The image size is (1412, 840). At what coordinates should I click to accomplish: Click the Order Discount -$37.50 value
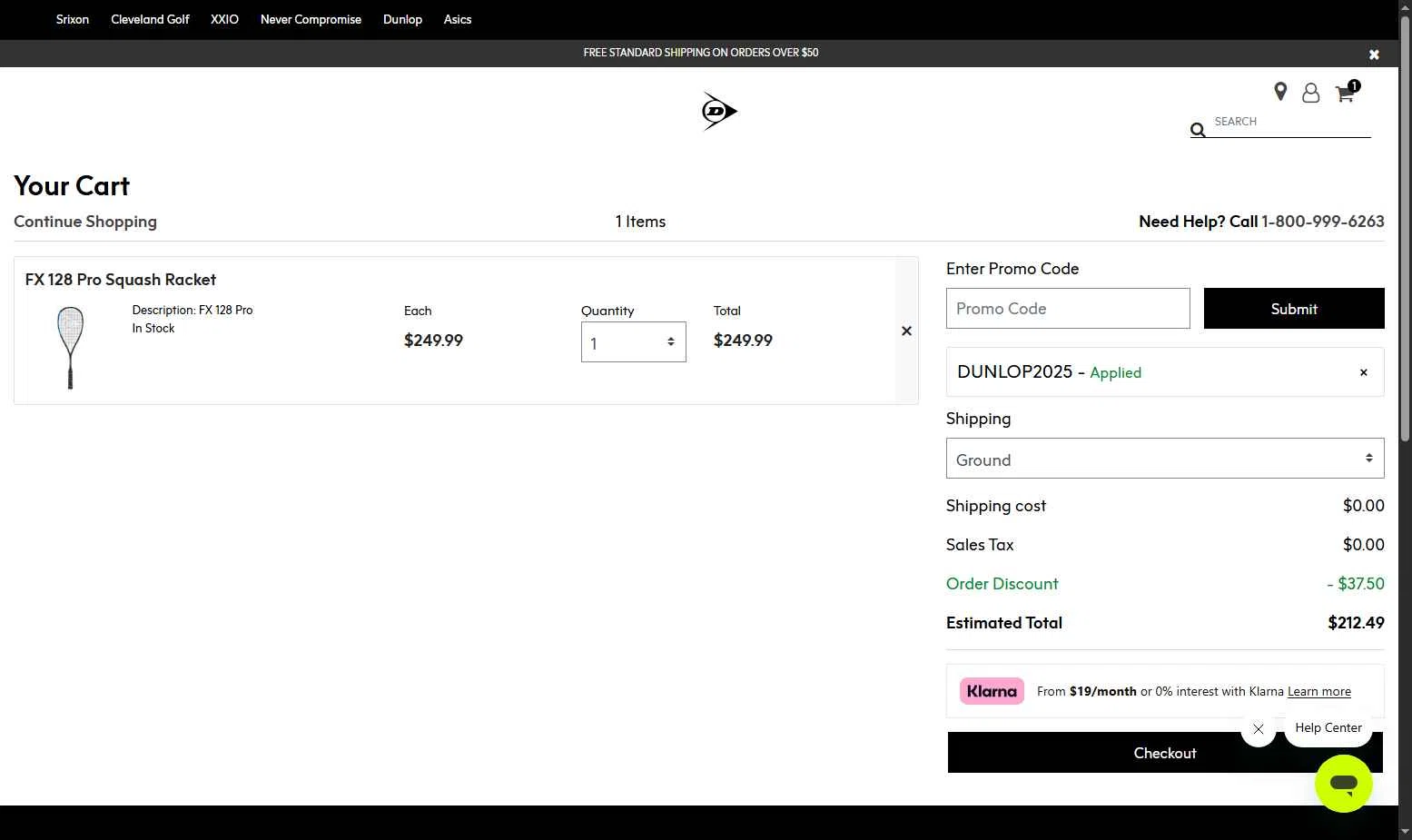coord(1356,584)
